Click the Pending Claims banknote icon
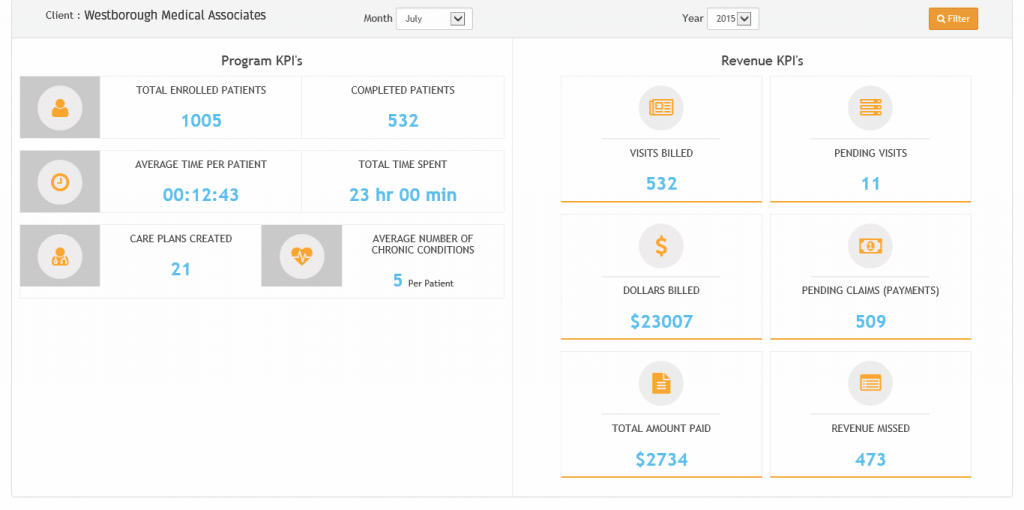This screenshot has width=1024, height=510. [x=870, y=246]
